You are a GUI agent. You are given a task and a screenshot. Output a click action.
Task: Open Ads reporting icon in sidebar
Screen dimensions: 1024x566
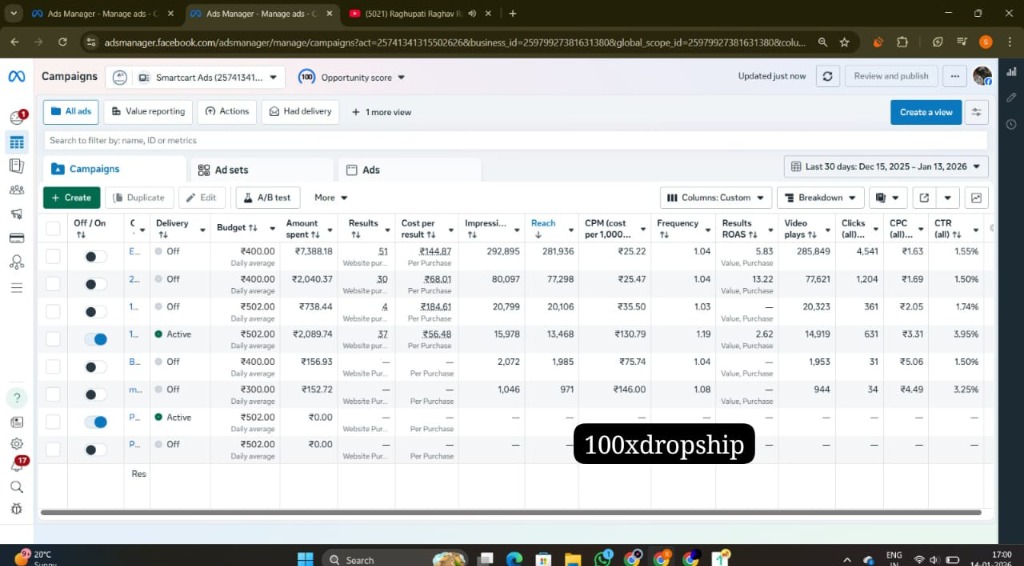point(16,166)
